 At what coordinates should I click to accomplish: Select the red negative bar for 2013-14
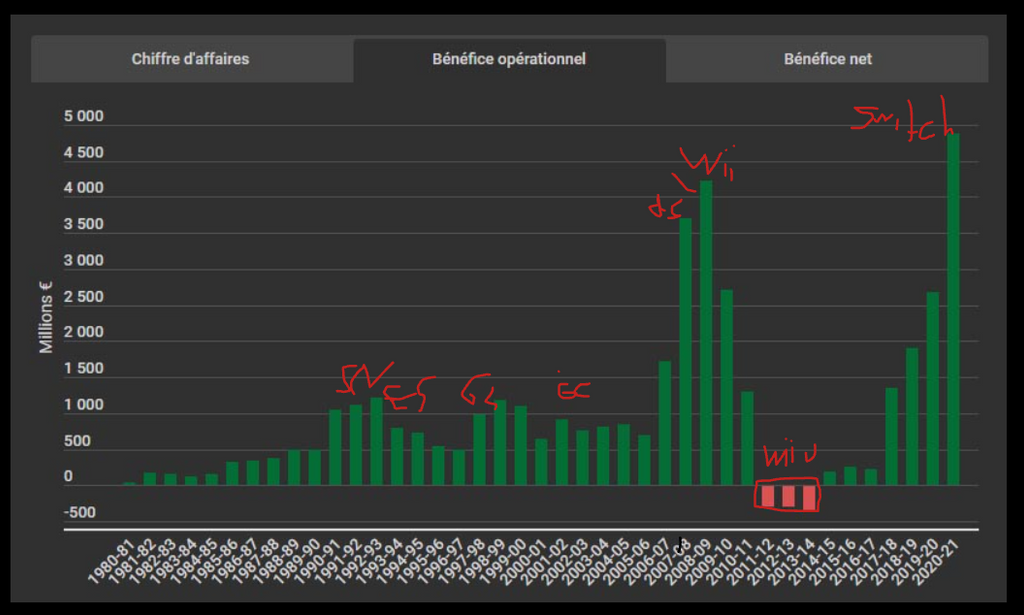coord(809,497)
